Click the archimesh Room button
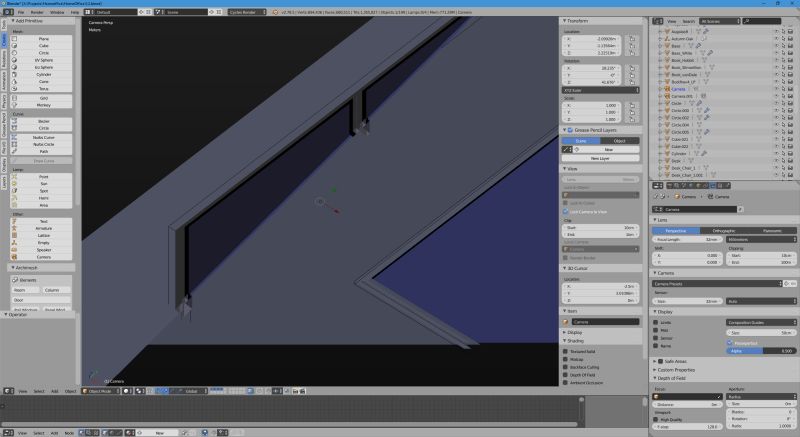800x437 pixels. (x=25, y=290)
